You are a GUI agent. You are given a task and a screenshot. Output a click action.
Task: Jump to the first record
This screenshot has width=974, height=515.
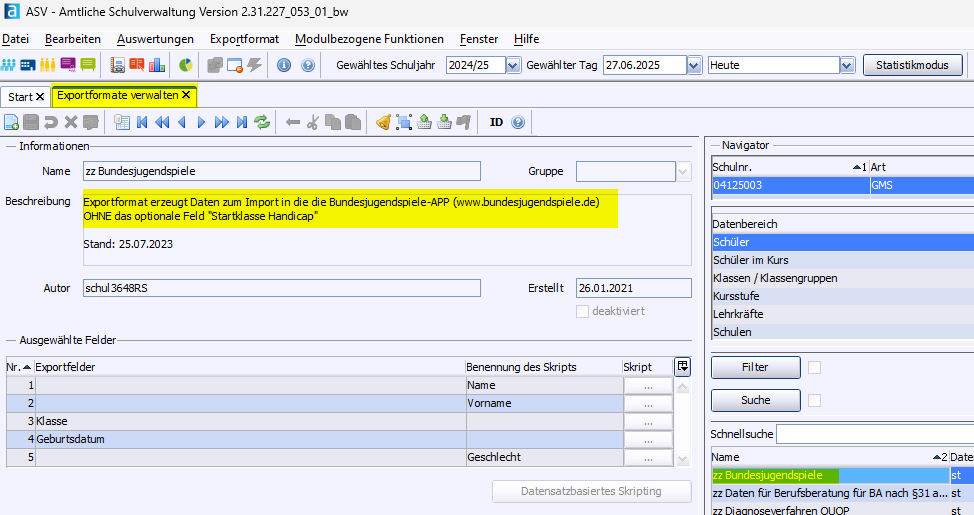tap(142, 122)
